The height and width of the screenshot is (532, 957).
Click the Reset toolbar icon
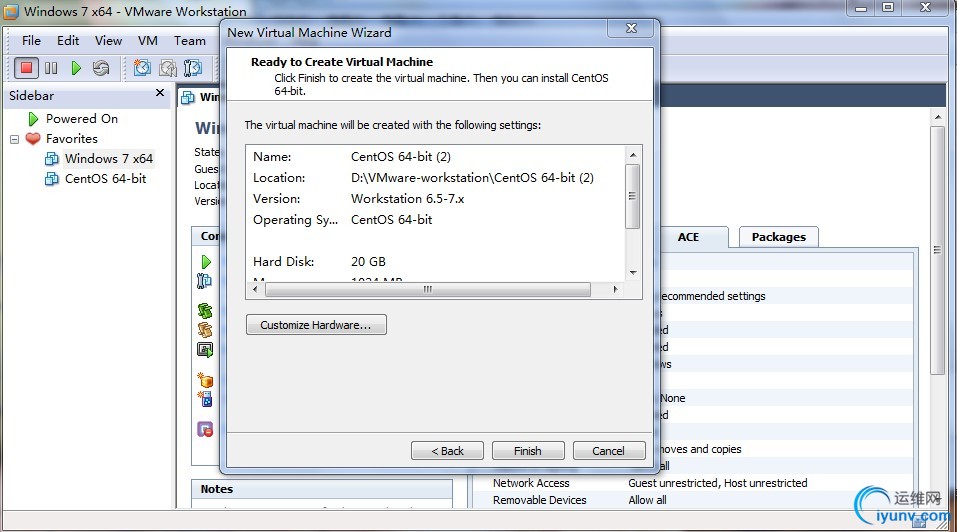coord(101,68)
